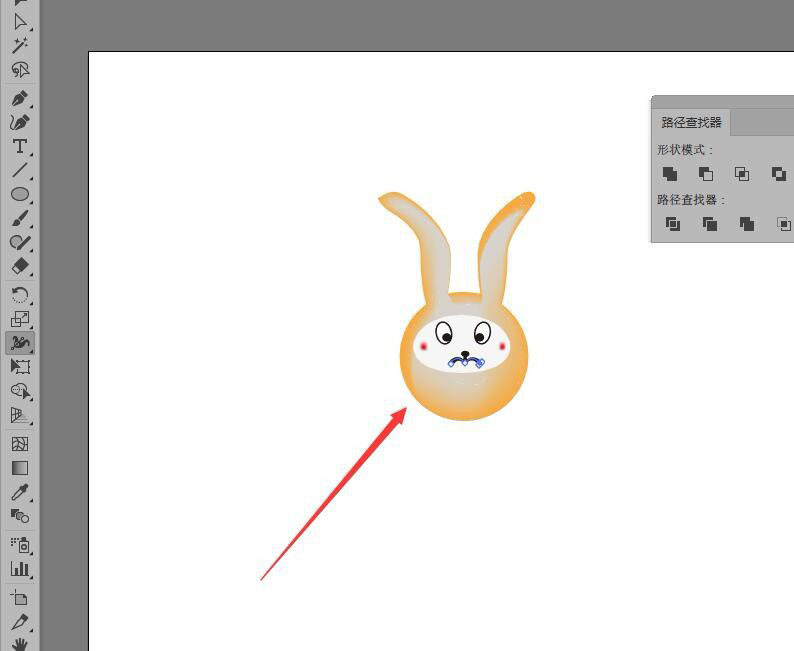Select the Pen tool
The width and height of the screenshot is (794, 651).
point(20,99)
